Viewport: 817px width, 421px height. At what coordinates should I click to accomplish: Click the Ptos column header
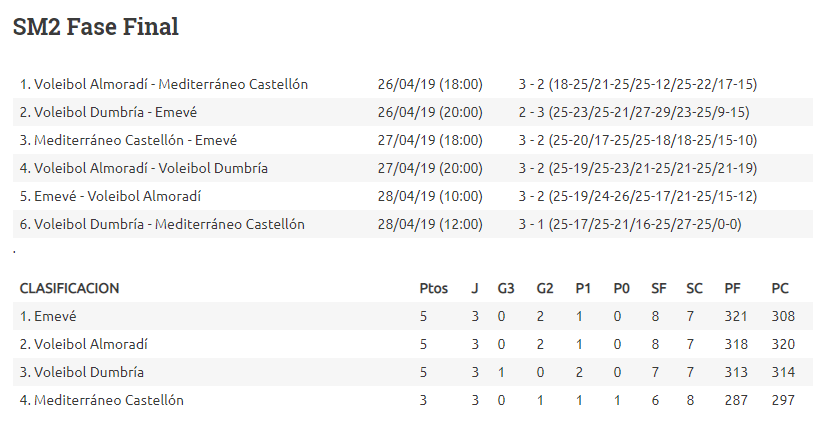(x=434, y=288)
